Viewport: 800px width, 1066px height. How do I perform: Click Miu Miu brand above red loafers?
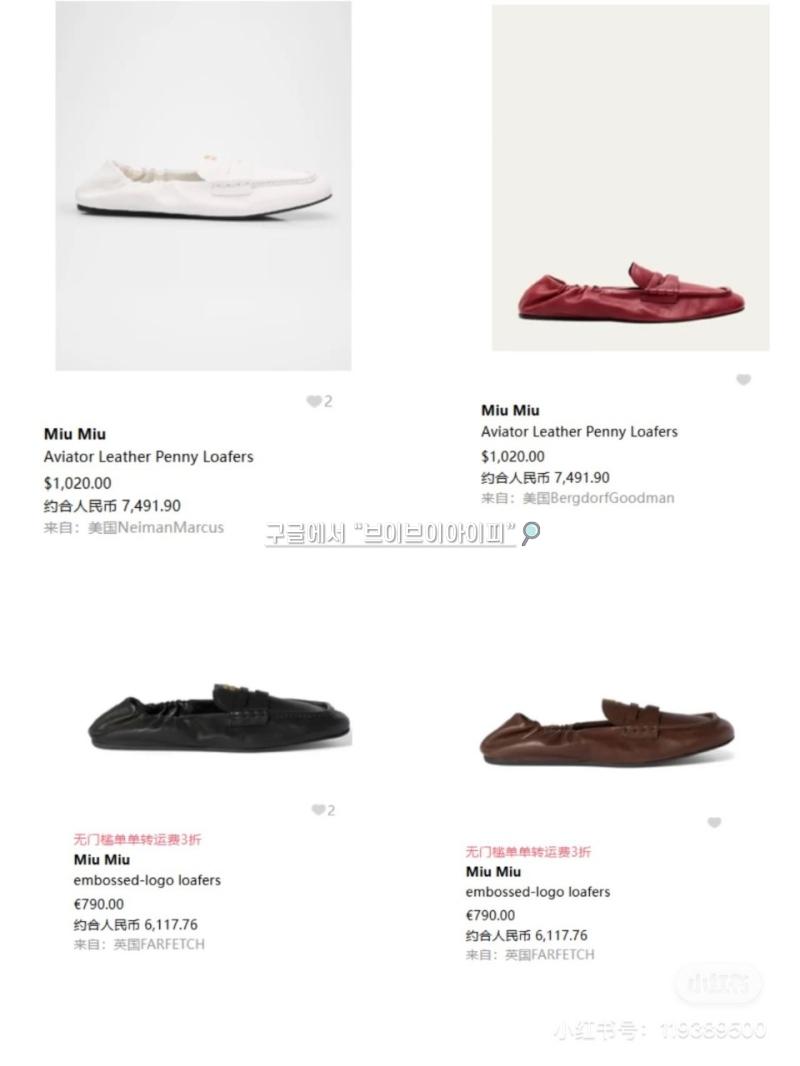tap(510, 410)
